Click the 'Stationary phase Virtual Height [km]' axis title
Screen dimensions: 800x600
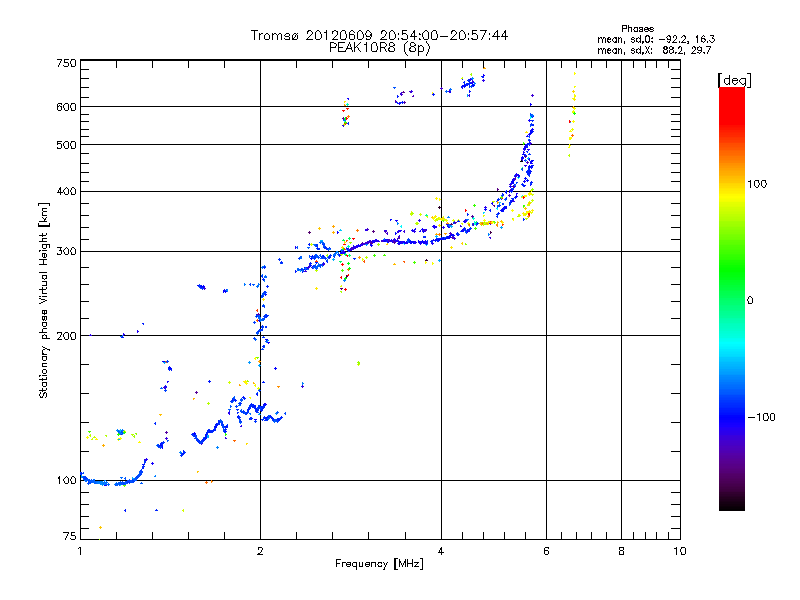tap(44, 301)
